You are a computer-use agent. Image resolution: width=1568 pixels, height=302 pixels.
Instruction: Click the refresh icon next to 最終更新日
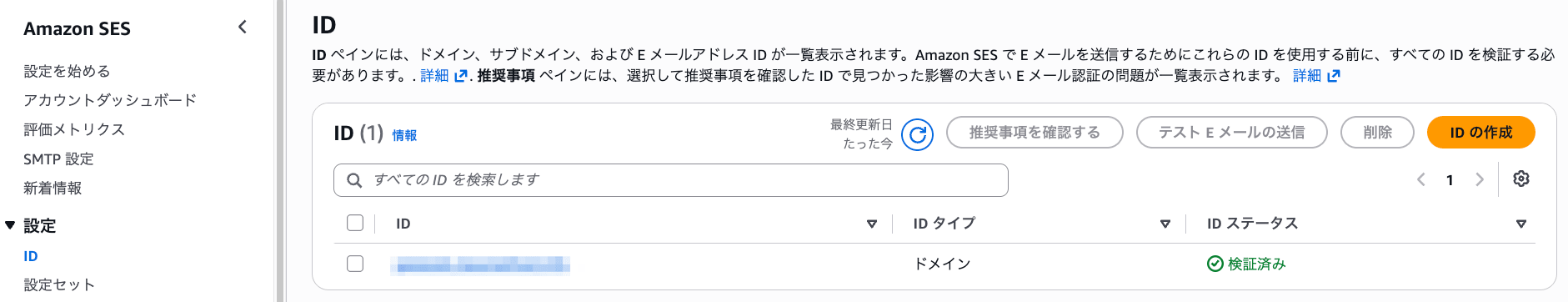917,133
